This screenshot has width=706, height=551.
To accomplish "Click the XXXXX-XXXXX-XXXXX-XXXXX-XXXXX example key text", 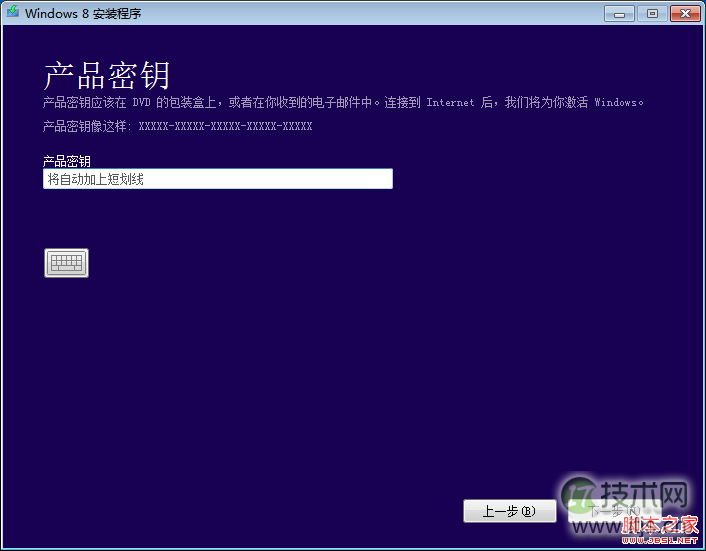I will (x=225, y=126).
